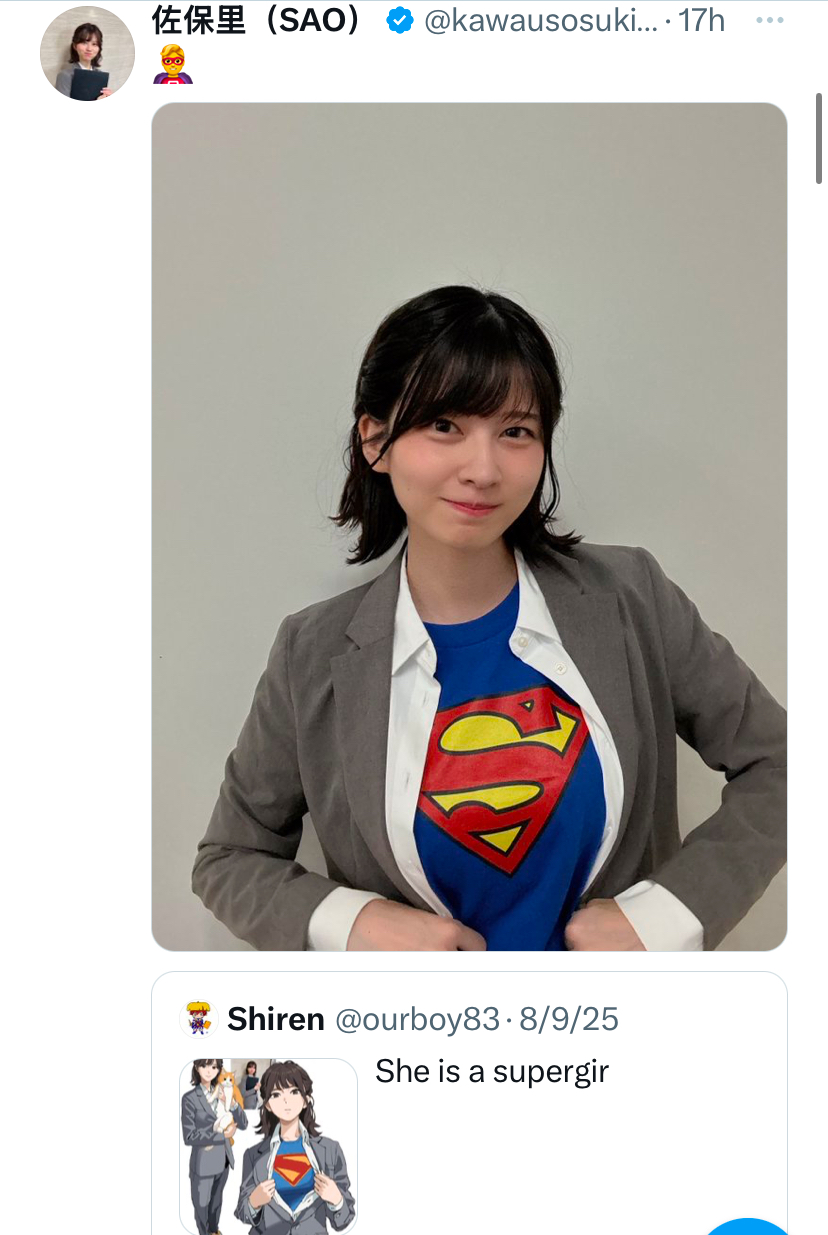The height and width of the screenshot is (1235, 828).
Task: Open 佐保里's round profile avatar
Action: [x=87, y=53]
